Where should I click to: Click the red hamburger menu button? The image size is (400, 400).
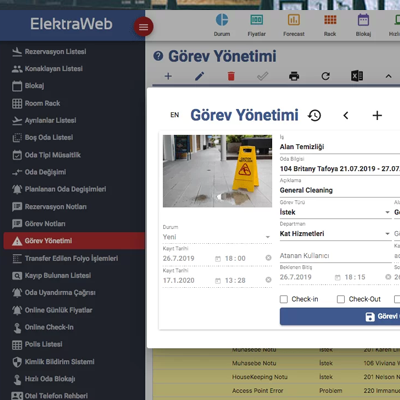pyautogui.click(x=144, y=27)
